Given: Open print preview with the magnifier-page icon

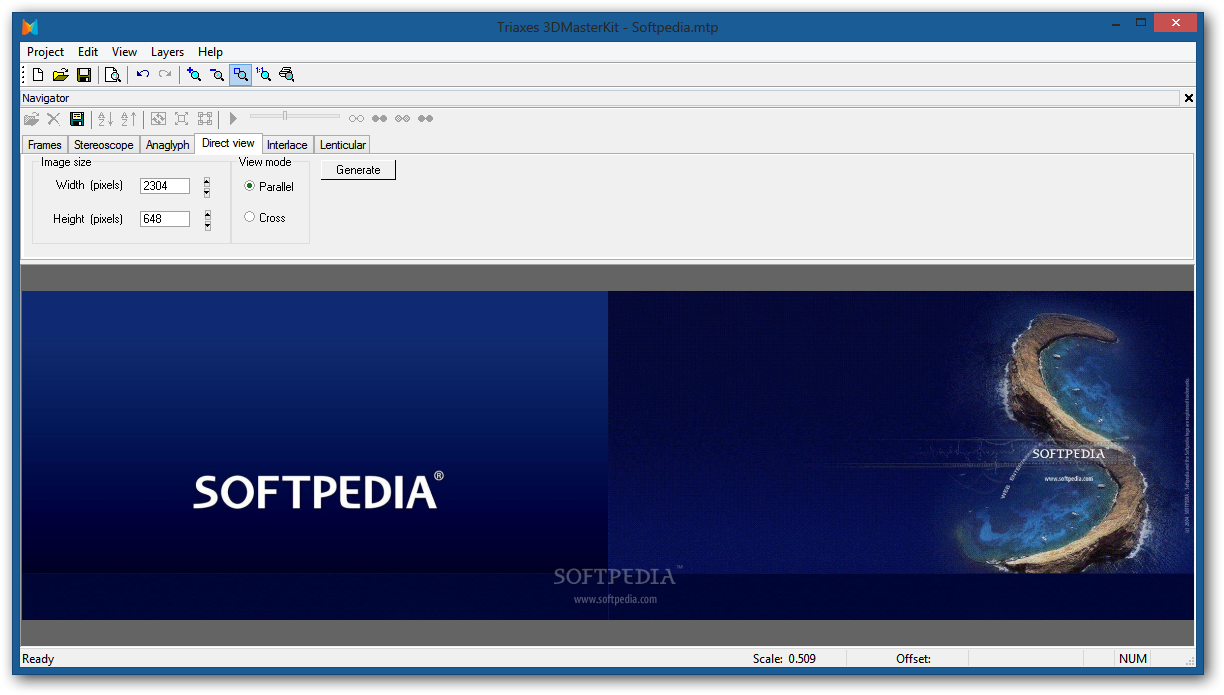Looking at the screenshot, I should tap(113, 74).
